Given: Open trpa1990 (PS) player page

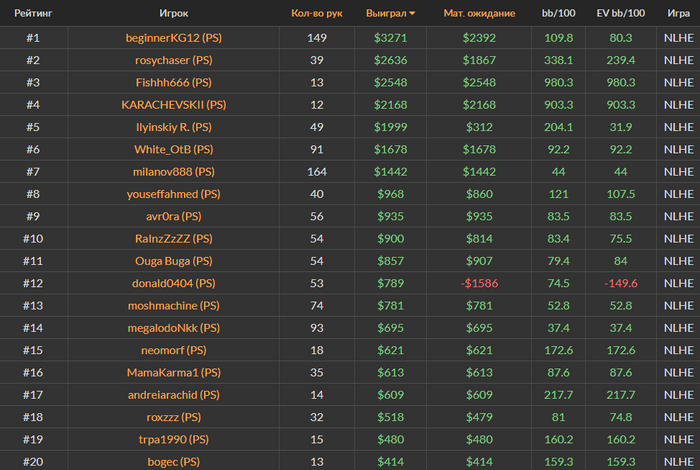Looking at the screenshot, I should tap(173, 439).
